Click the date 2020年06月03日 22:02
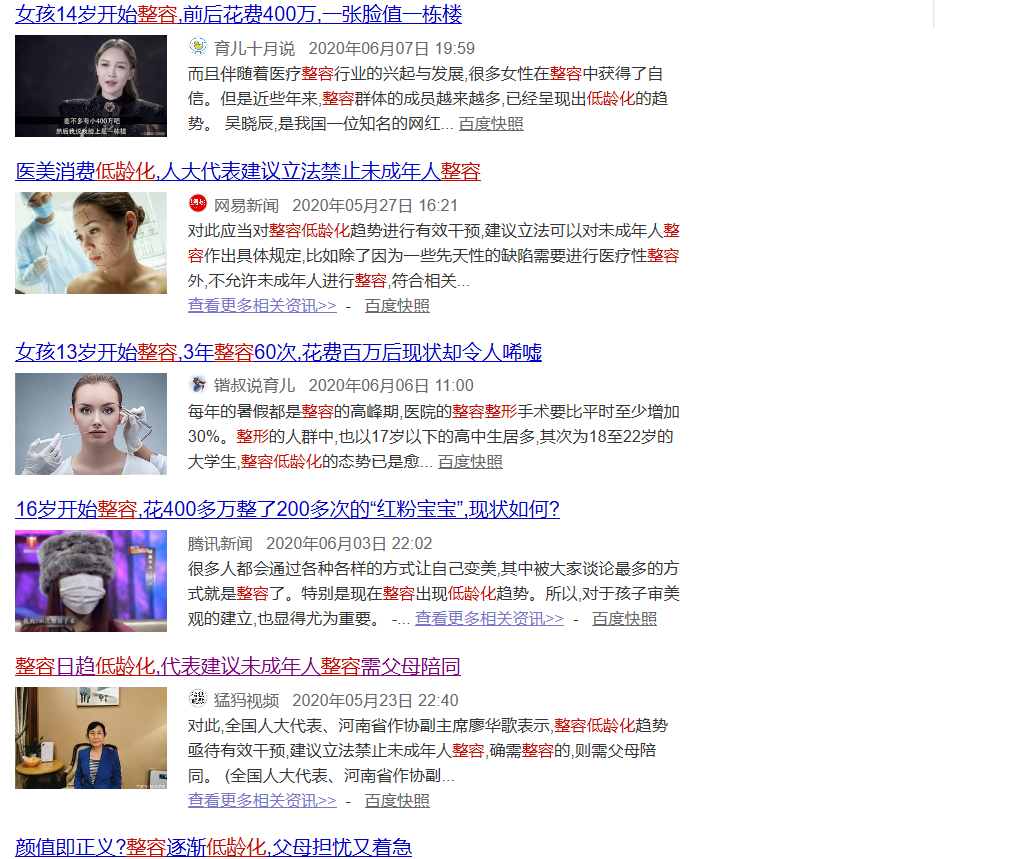This screenshot has width=1021, height=859. pos(349,543)
